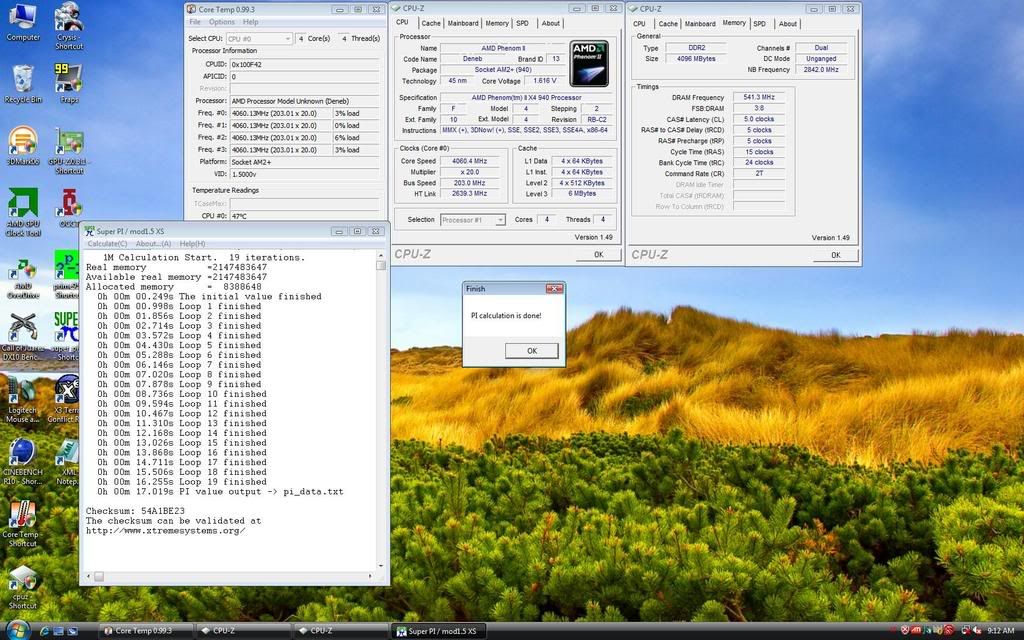Screen dimensions: 1024x640
Task: Open the Help menu in Core Temp
Action: click(x=251, y=22)
